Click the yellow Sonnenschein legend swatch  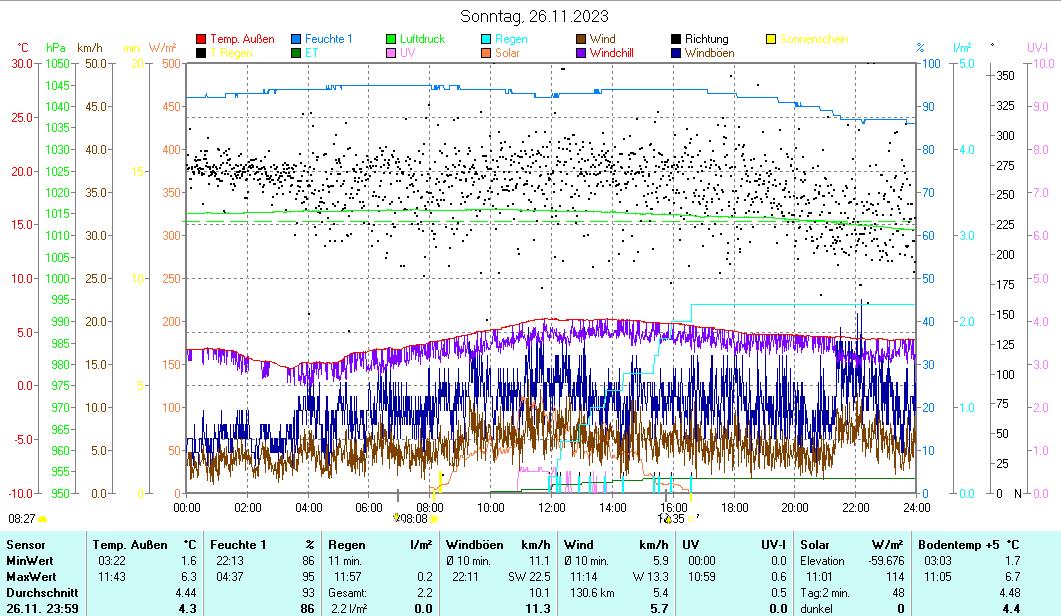(x=771, y=39)
